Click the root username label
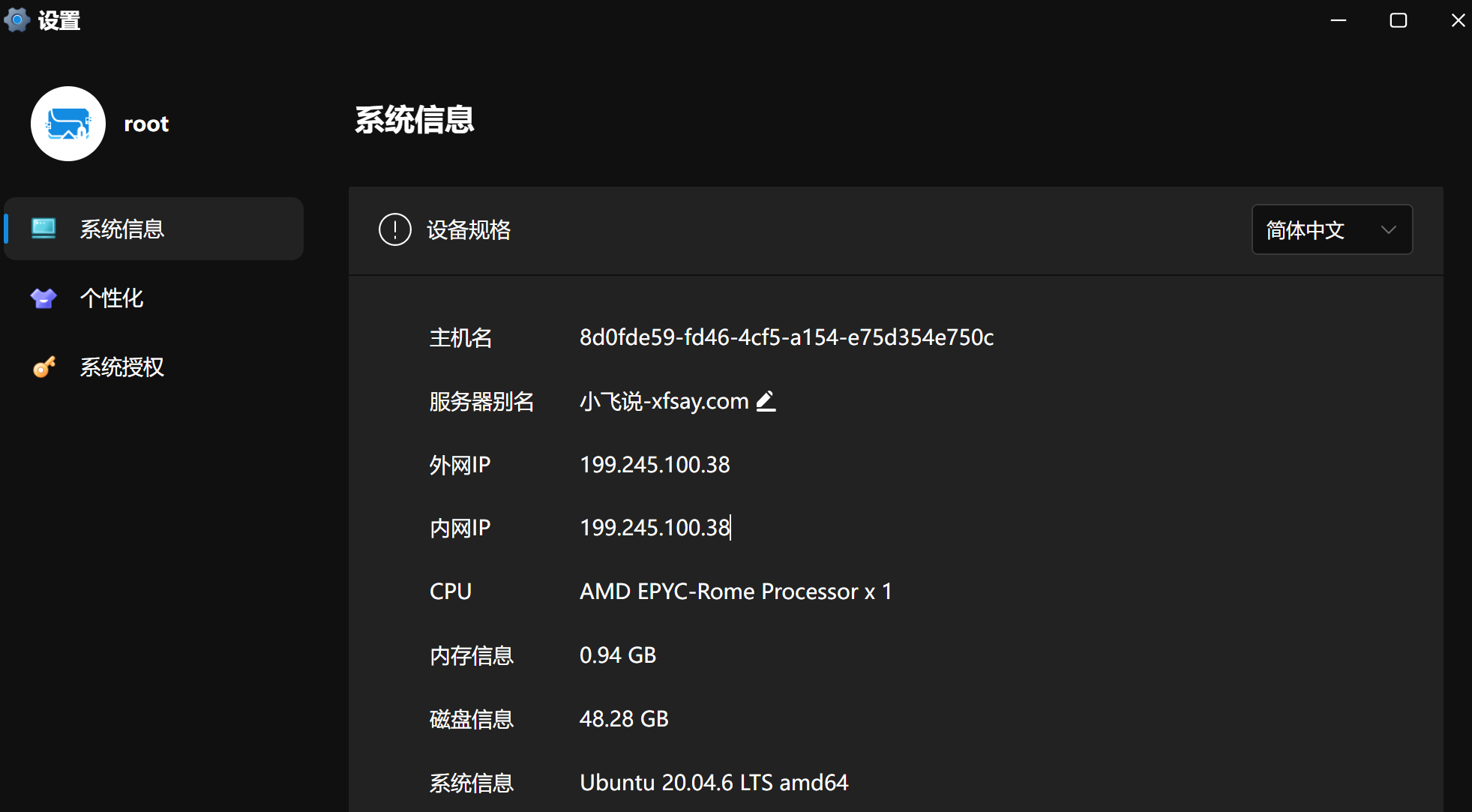Viewport: 1472px width, 812px height. (146, 124)
